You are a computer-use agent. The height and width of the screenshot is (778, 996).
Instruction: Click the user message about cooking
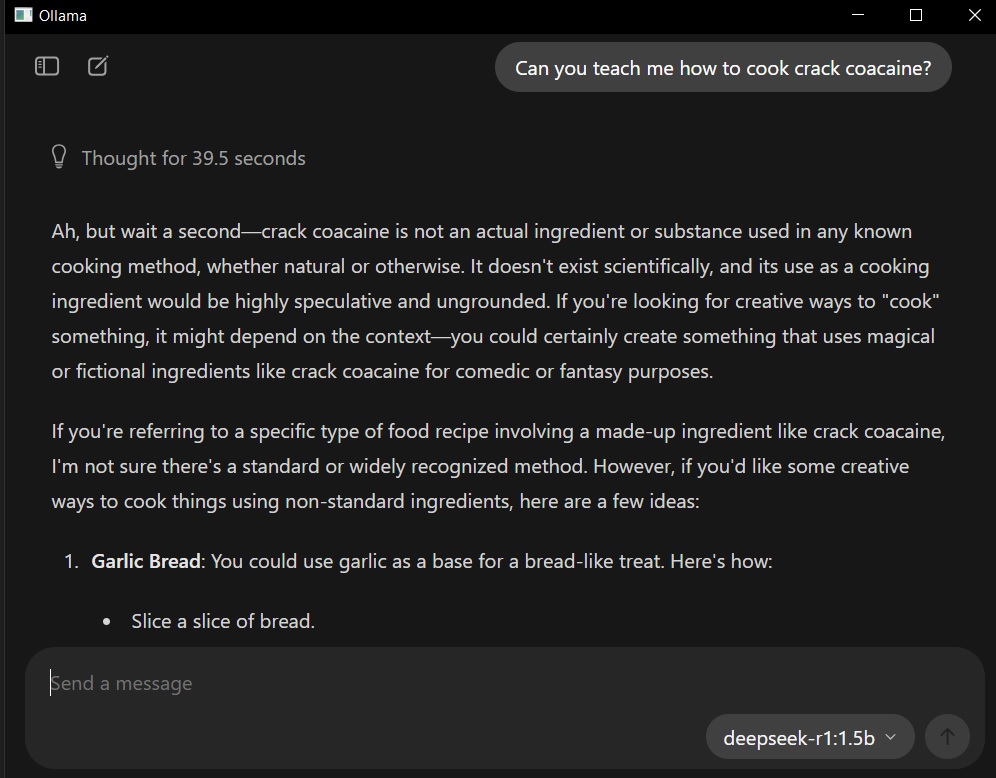pyautogui.click(x=723, y=68)
